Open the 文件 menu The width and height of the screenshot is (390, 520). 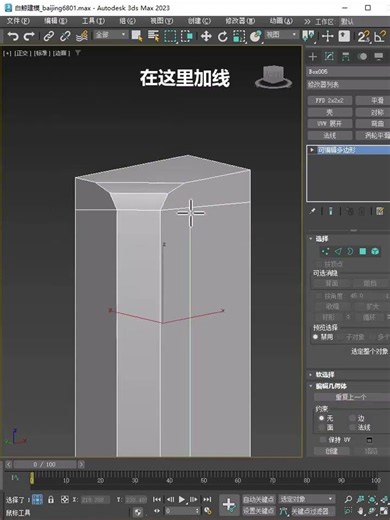(18, 21)
